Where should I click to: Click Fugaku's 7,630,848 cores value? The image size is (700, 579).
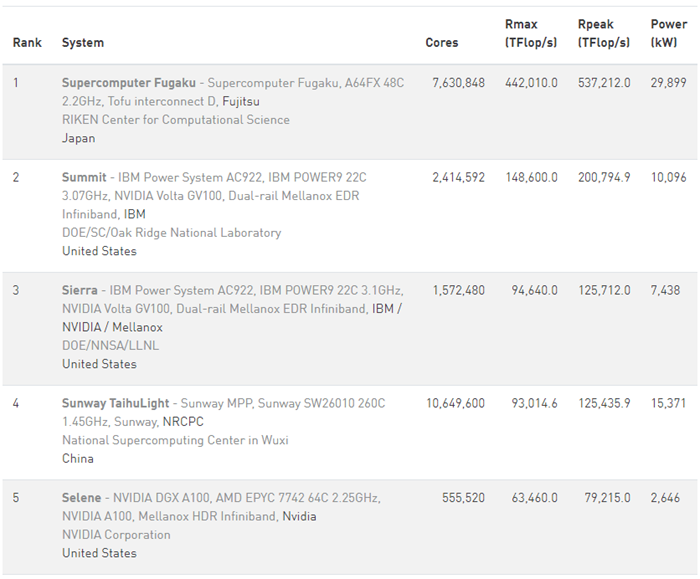coord(458,83)
